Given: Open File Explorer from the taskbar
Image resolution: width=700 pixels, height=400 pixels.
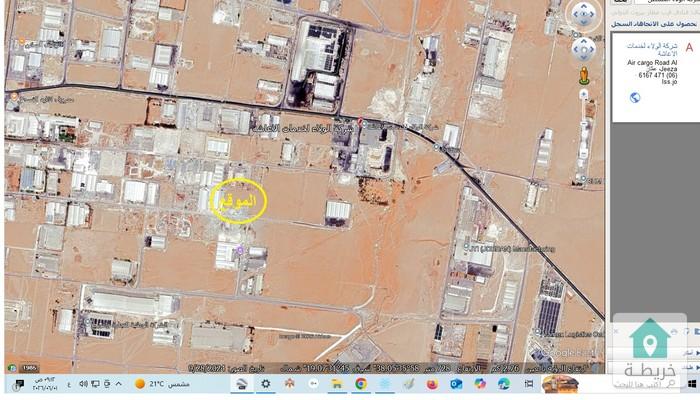Looking at the screenshot, I should point(337,384).
